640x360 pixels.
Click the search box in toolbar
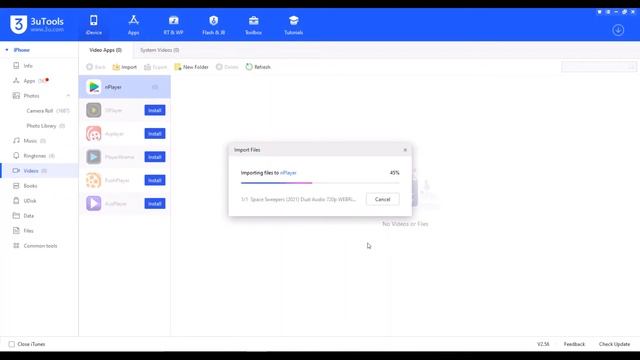click(598, 67)
